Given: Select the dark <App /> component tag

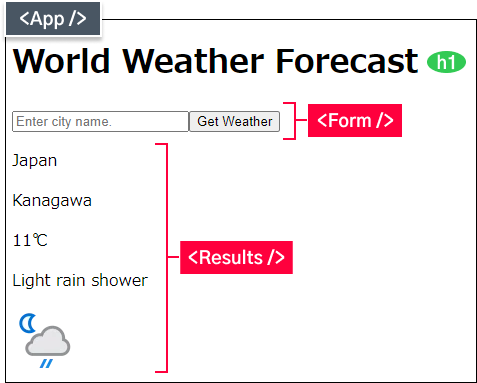Looking at the screenshot, I should coord(53,18).
